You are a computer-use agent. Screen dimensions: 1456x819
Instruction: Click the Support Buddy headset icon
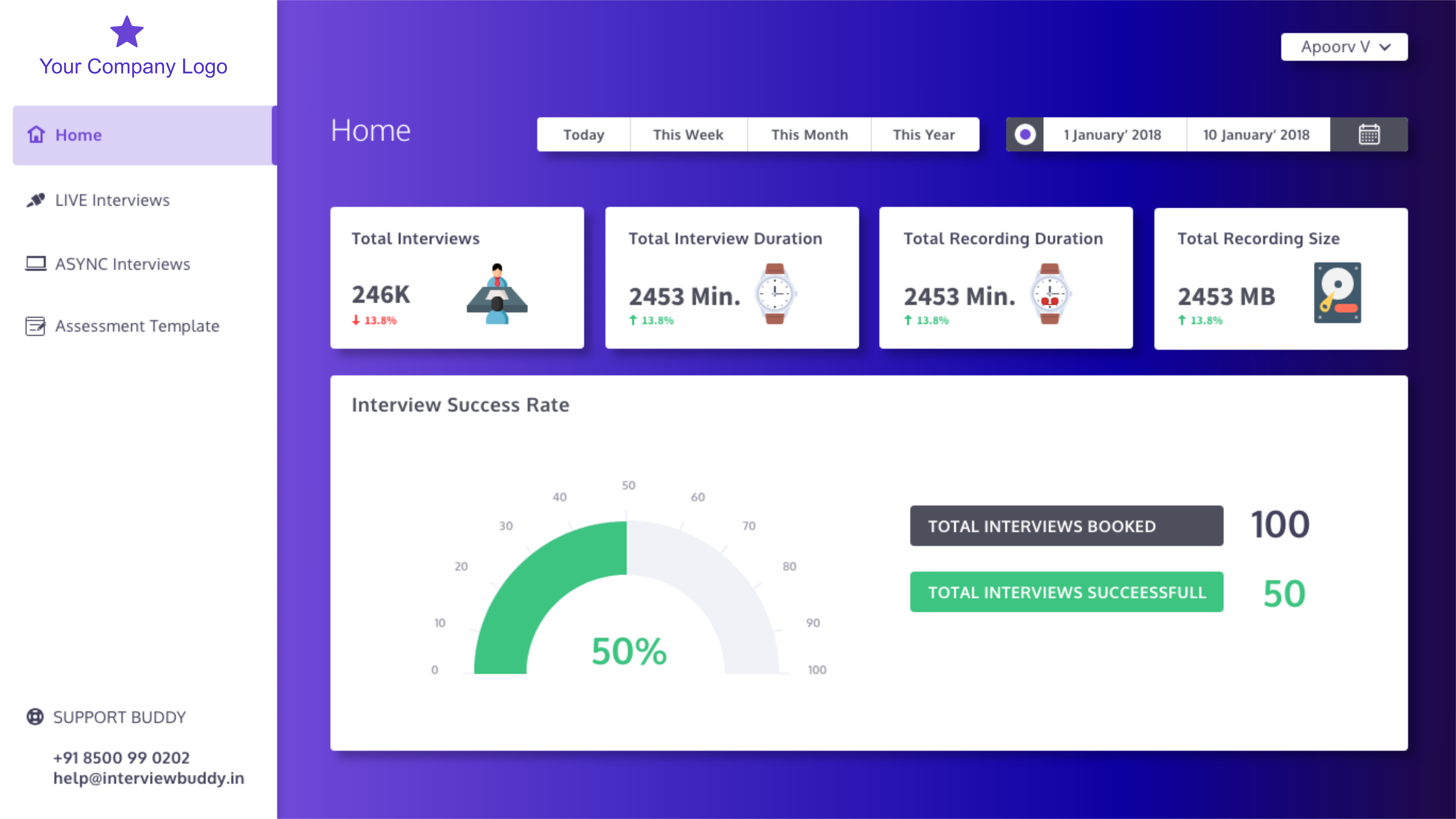point(35,717)
